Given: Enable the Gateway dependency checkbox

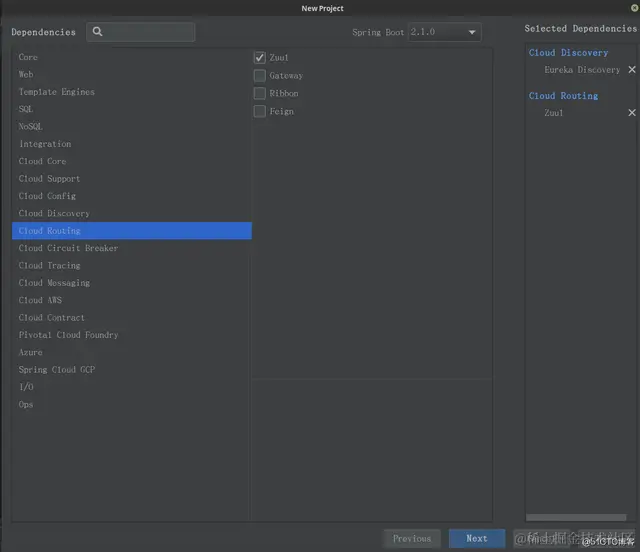Looking at the screenshot, I should pyautogui.click(x=260, y=76).
